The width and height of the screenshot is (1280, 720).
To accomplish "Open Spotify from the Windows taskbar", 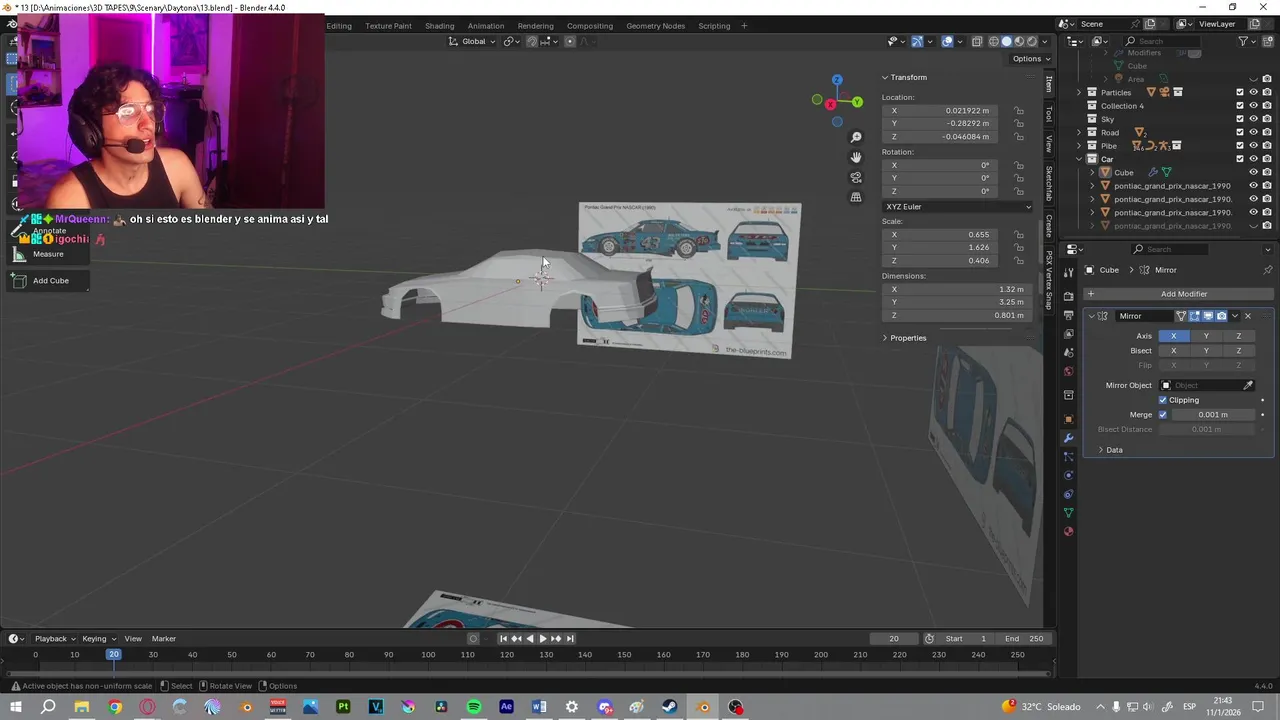I will tap(474, 707).
